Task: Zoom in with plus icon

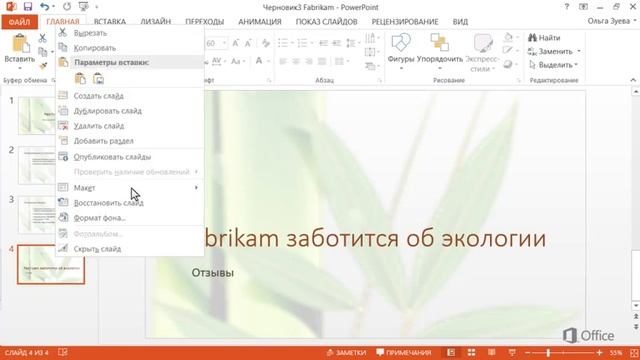Action: tap(599, 352)
